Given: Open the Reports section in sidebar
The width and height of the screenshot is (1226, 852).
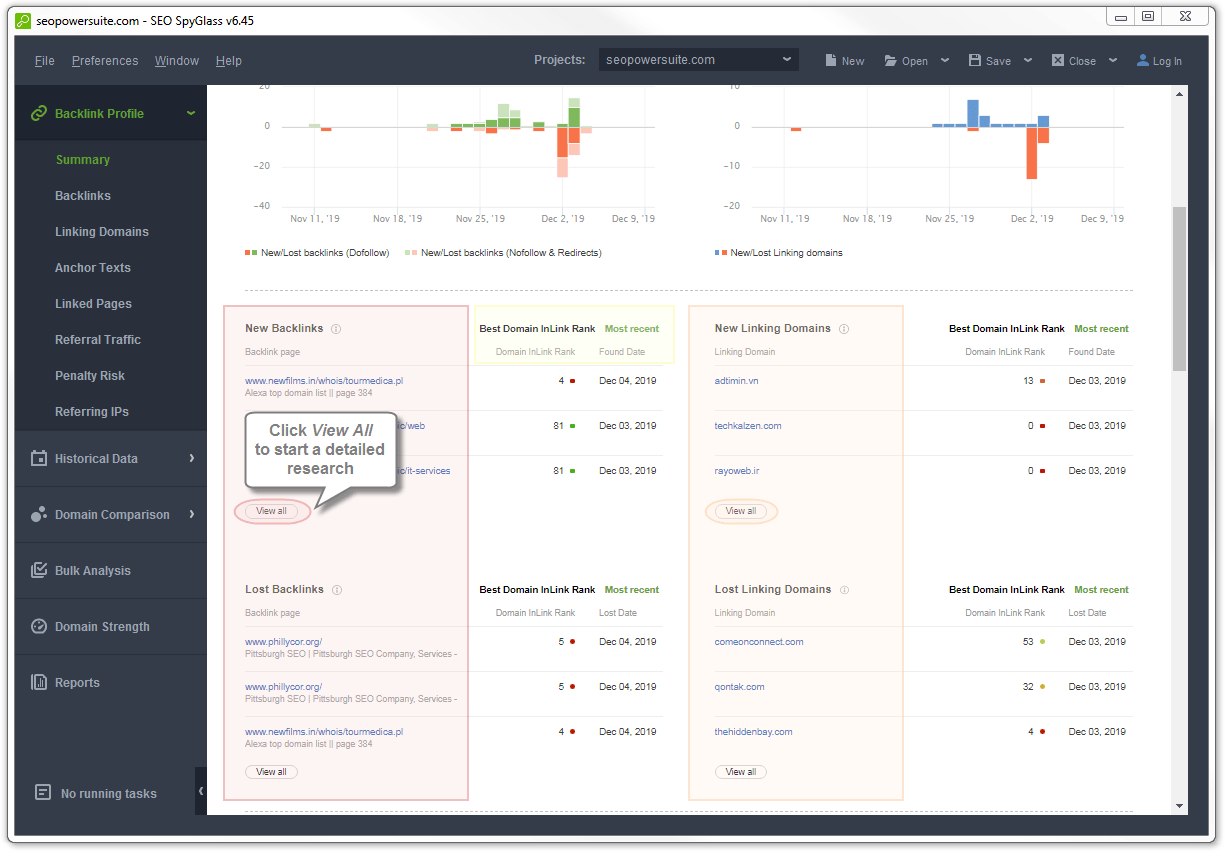Looking at the screenshot, I should tap(77, 683).
